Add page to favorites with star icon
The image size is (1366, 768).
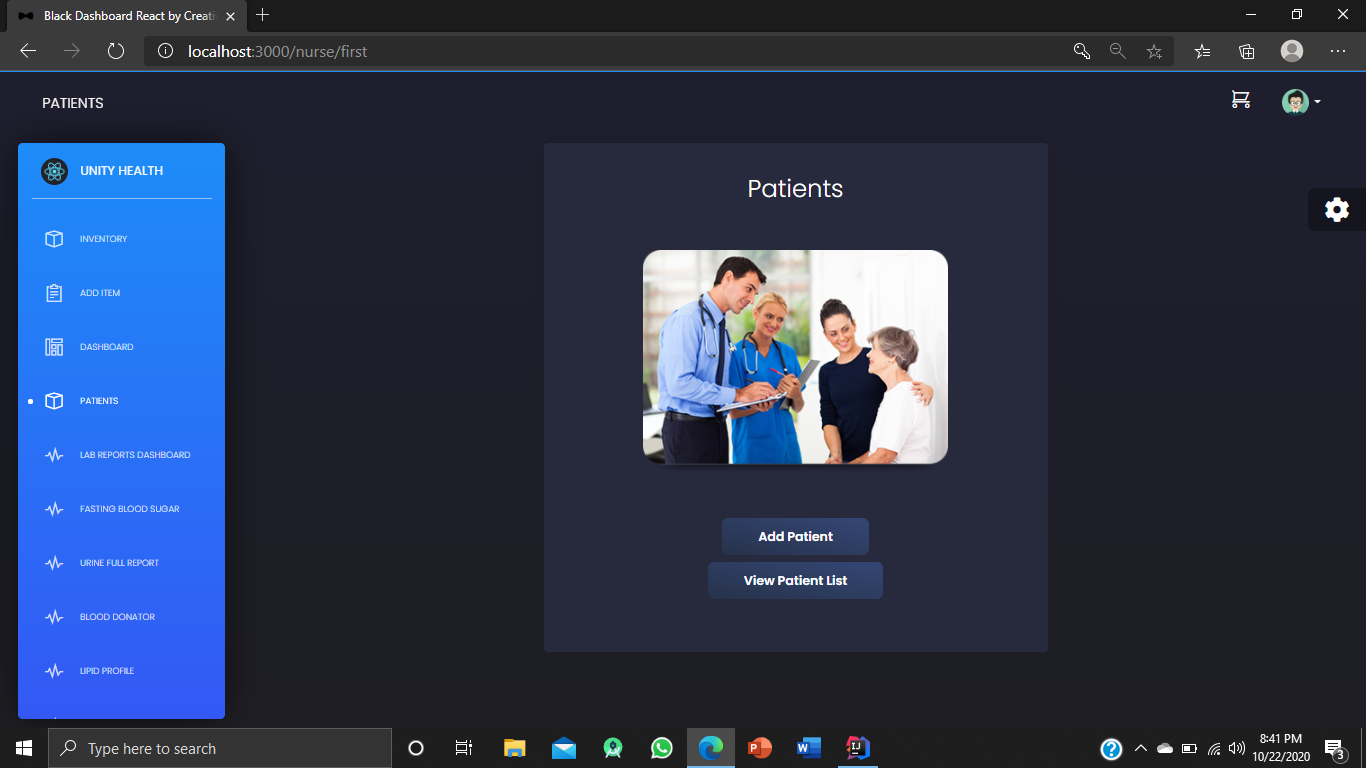point(1154,51)
